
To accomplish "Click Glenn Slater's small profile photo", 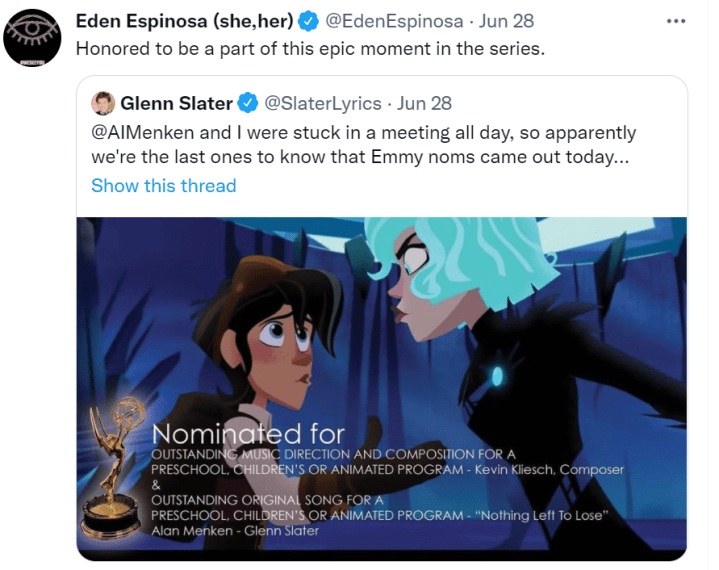I will tap(103, 102).
